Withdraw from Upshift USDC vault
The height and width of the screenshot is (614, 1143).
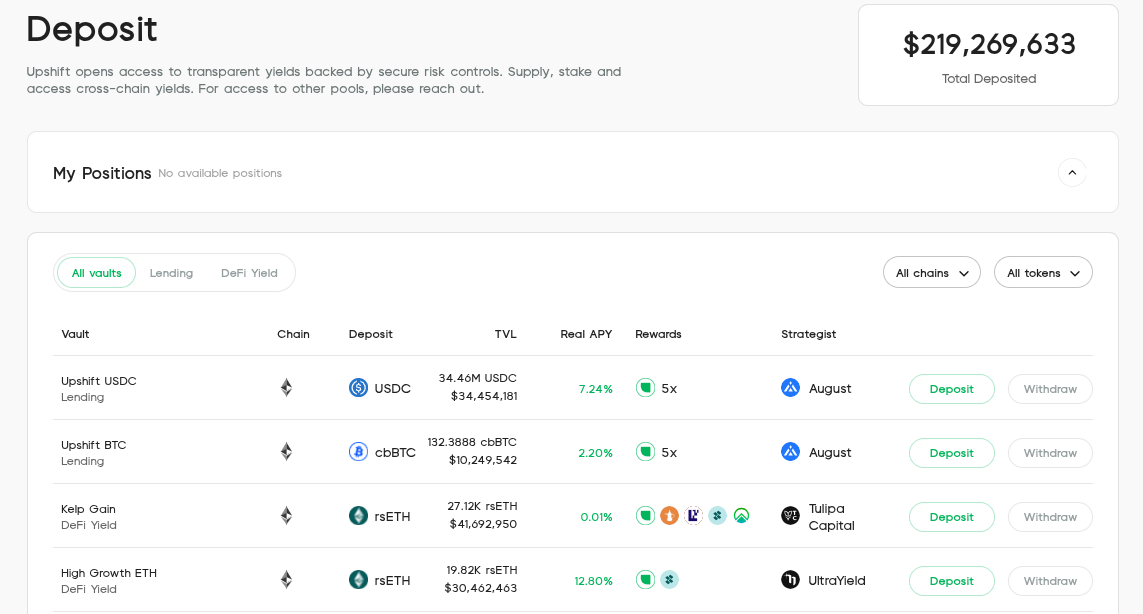point(1050,389)
